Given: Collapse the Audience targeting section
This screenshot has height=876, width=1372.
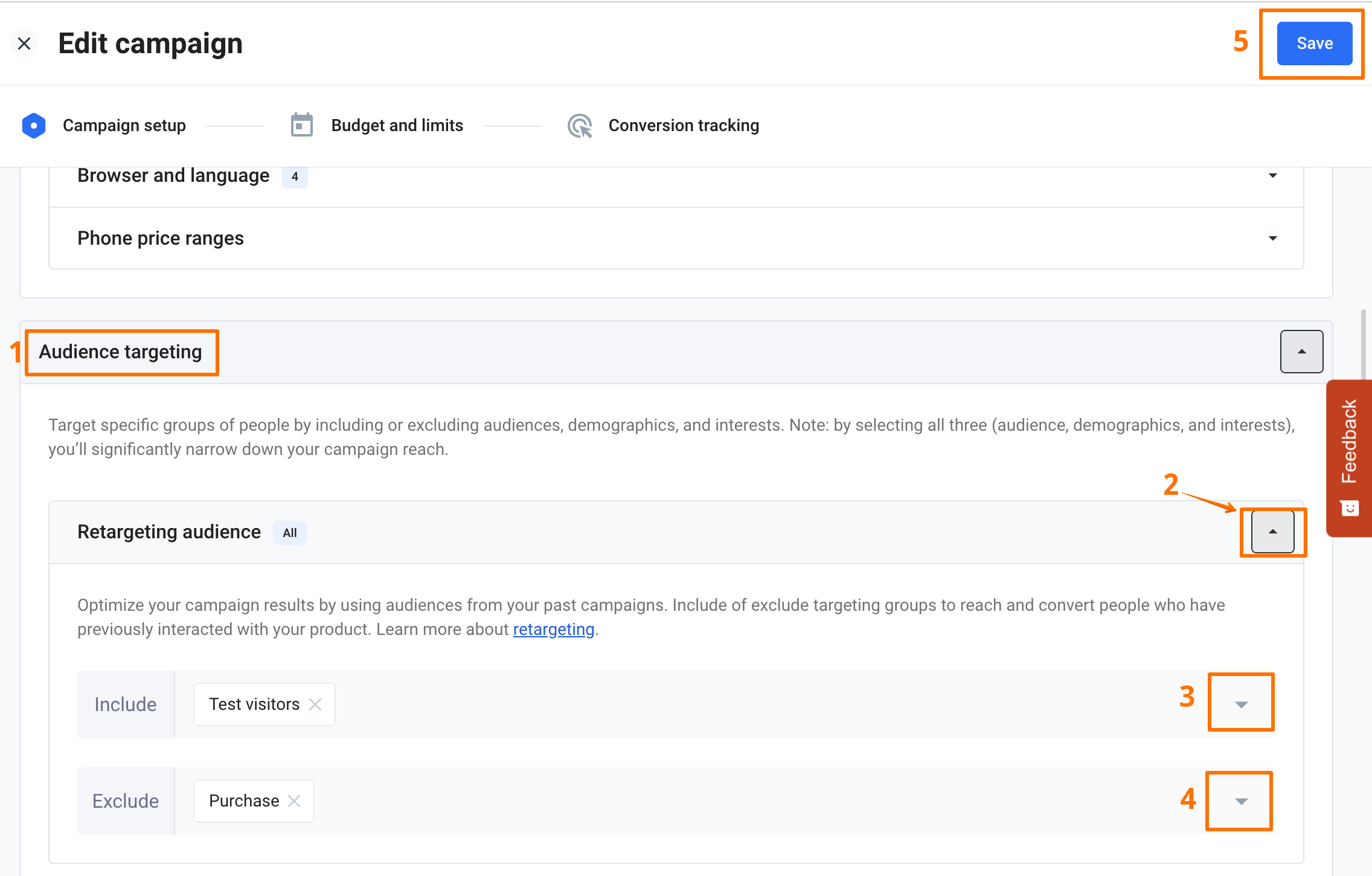Looking at the screenshot, I should [x=1301, y=352].
